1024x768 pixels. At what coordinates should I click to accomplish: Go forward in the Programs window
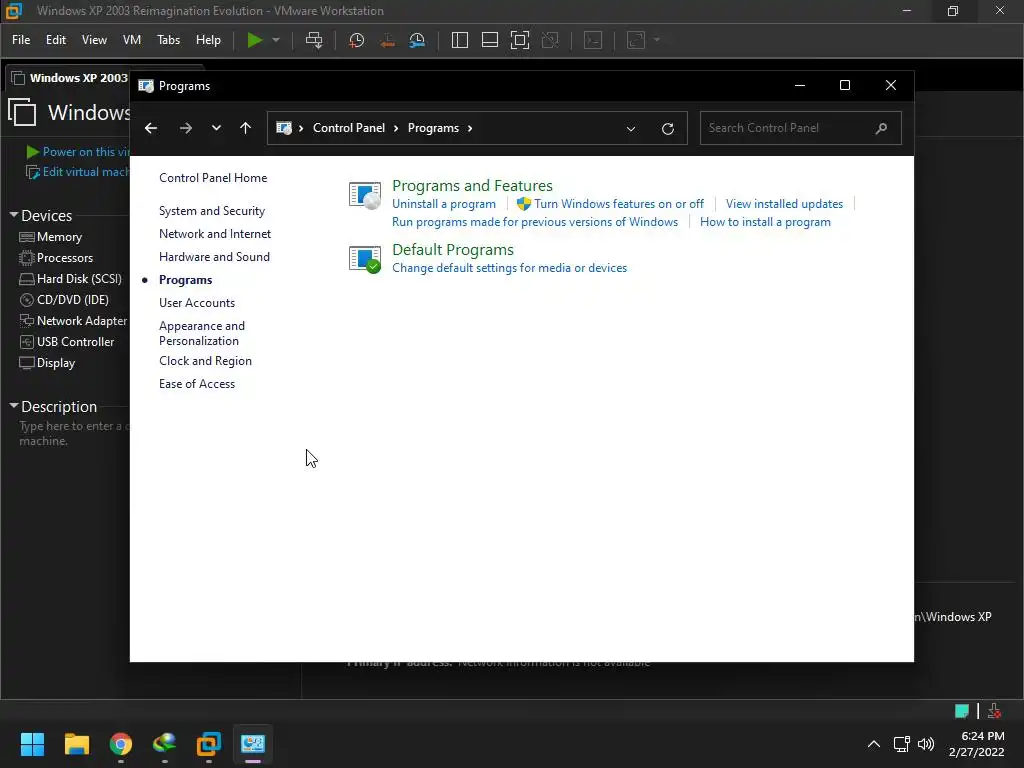pyautogui.click(x=185, y=128)
